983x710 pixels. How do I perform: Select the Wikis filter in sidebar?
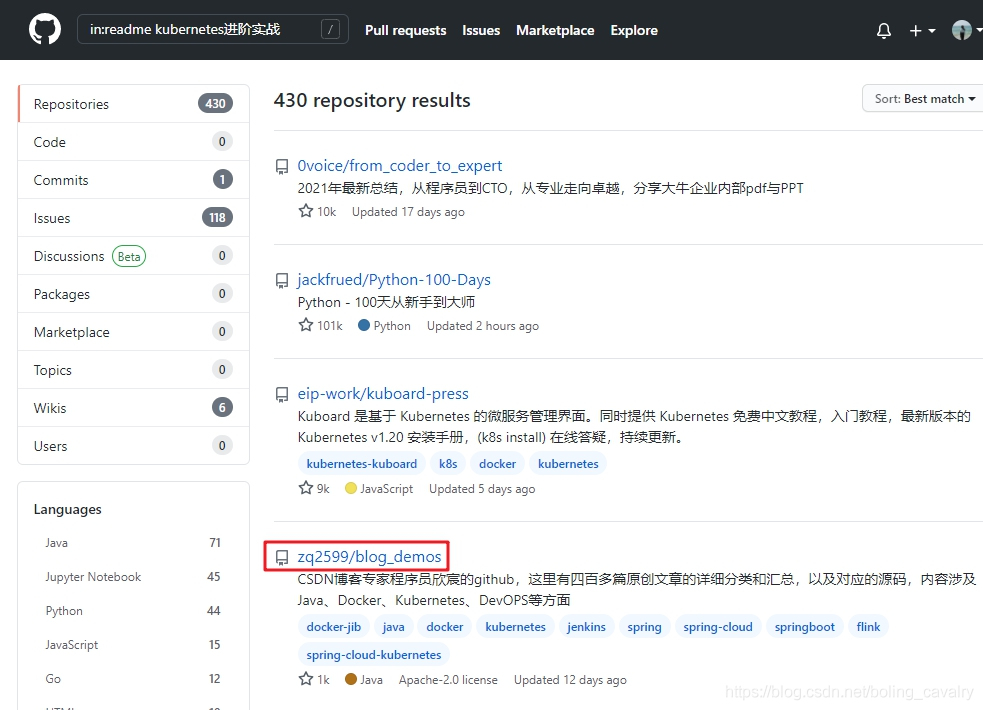pos(134,408)
